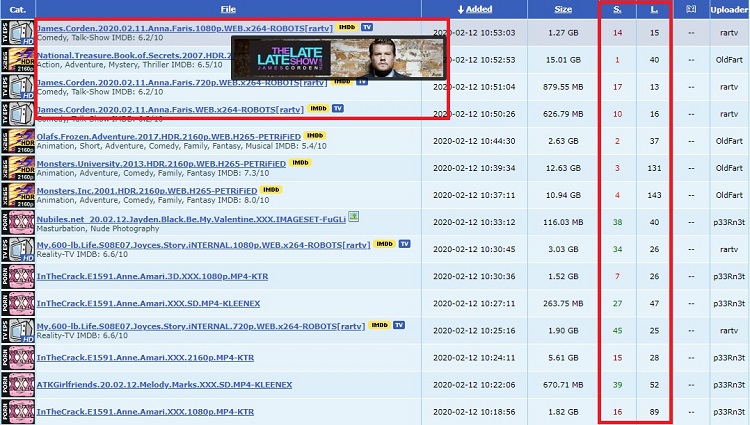Click IMDb badge next to Olafs.Frozen.Adventure
This screenshot has height=425, width=750.
tap(315, 136)
